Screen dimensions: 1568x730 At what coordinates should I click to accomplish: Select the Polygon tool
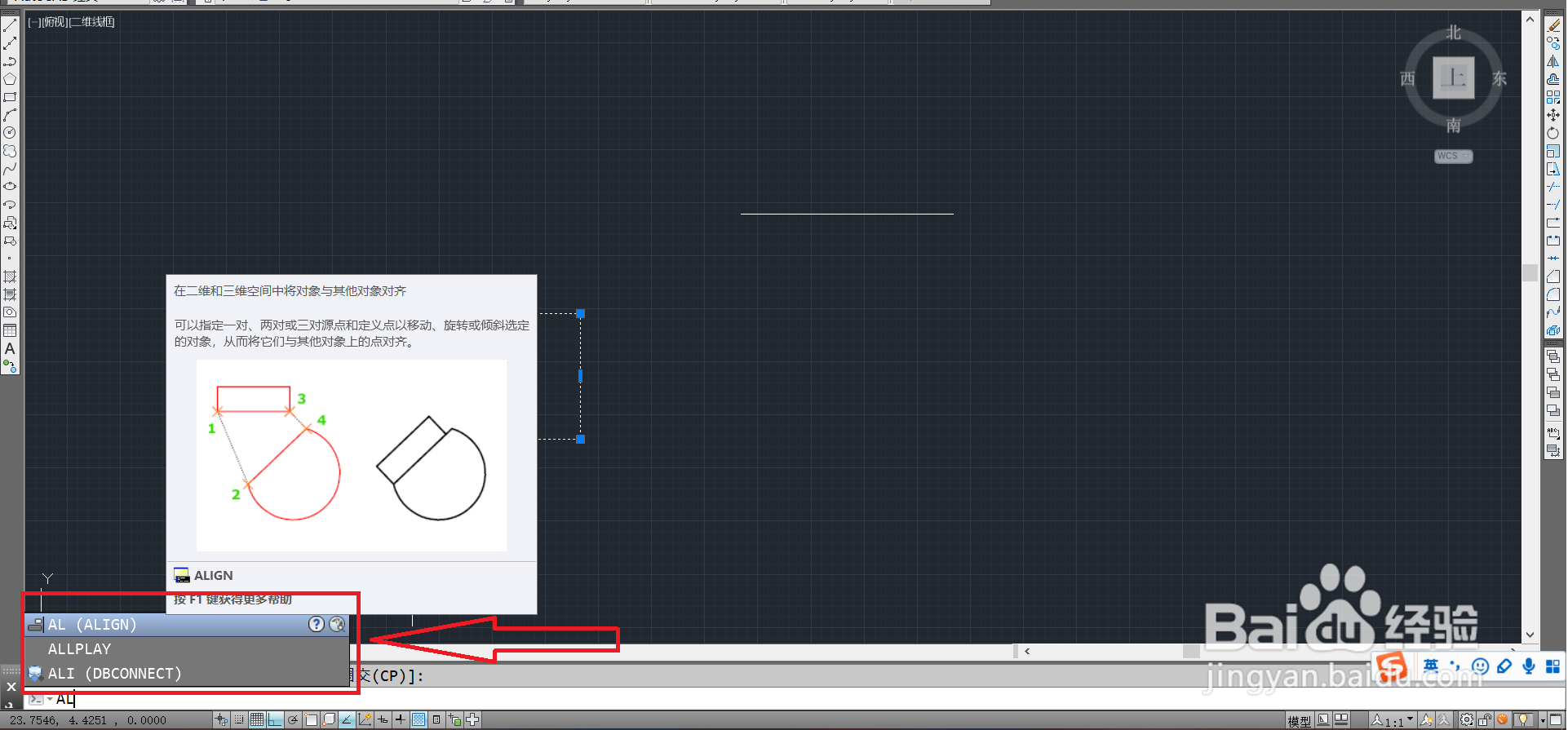coord(10,79)
